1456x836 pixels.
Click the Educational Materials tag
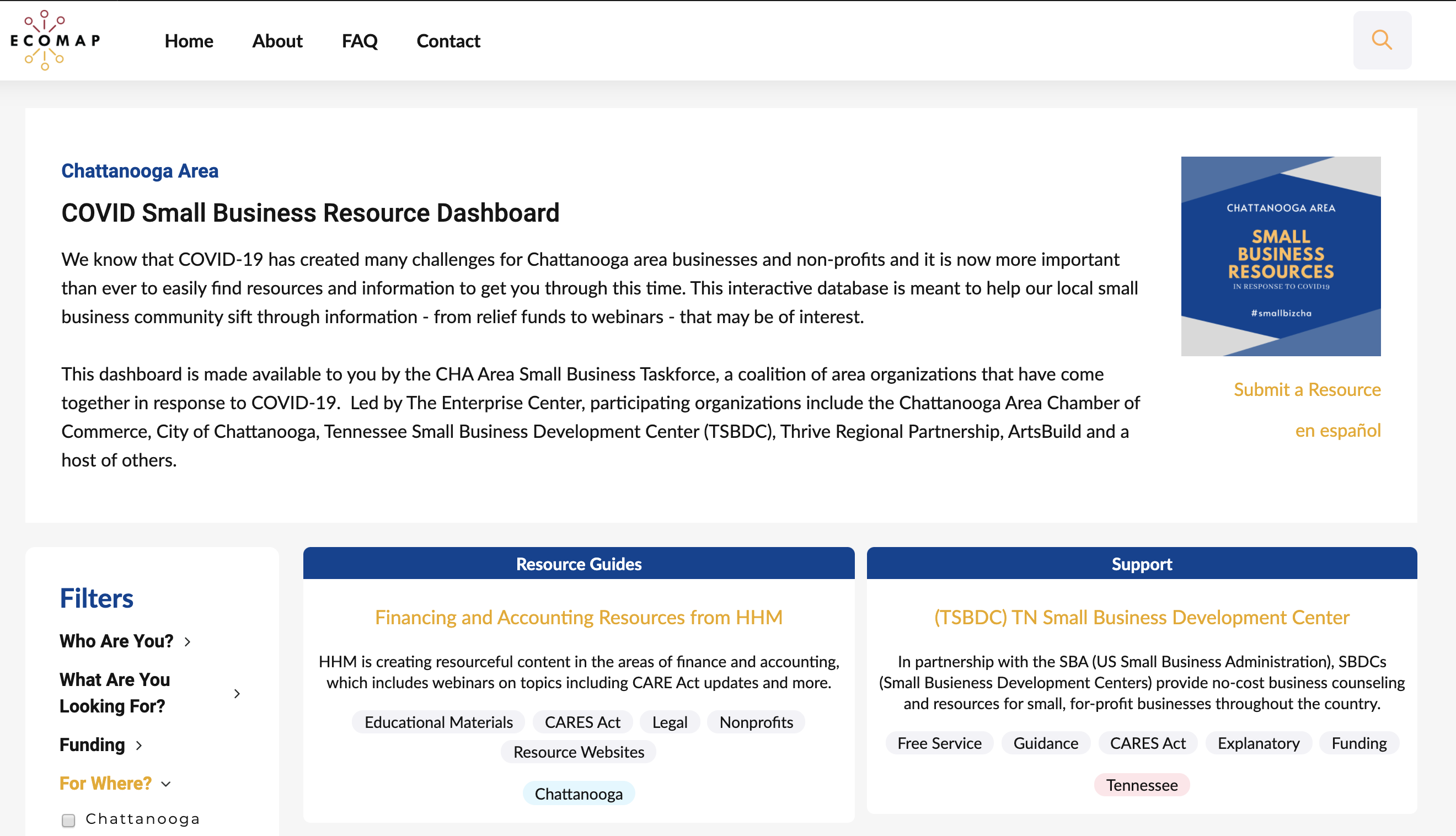click(x=438, y=722)
